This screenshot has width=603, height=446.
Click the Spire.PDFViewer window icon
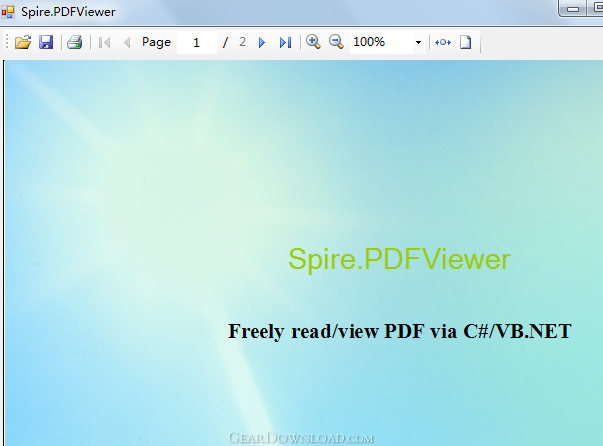tap(8, 12)
